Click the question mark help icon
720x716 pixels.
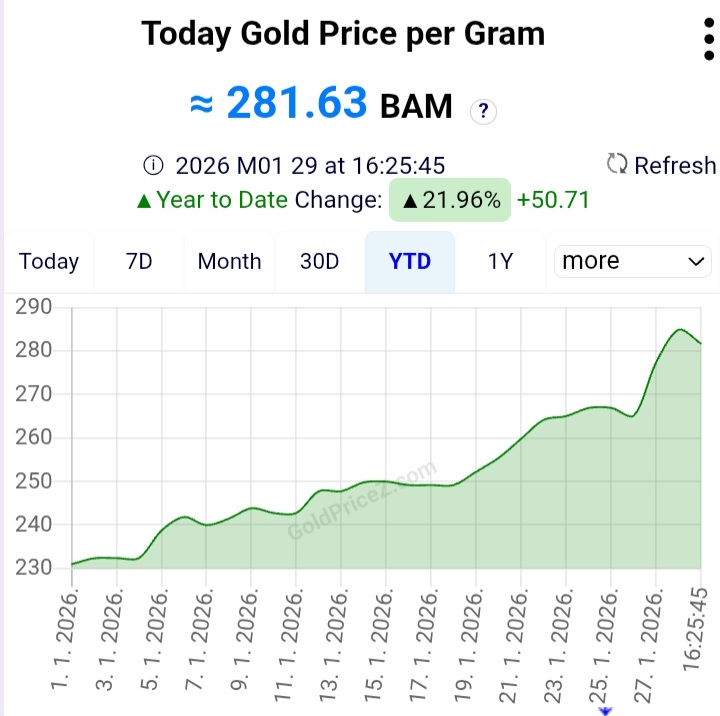(483, 111)
